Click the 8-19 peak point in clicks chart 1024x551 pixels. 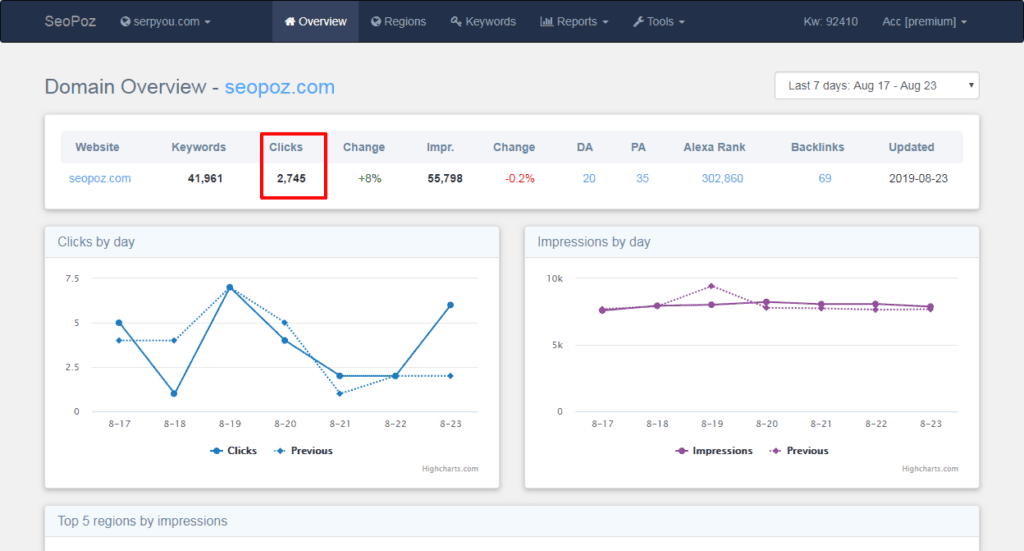230,287
